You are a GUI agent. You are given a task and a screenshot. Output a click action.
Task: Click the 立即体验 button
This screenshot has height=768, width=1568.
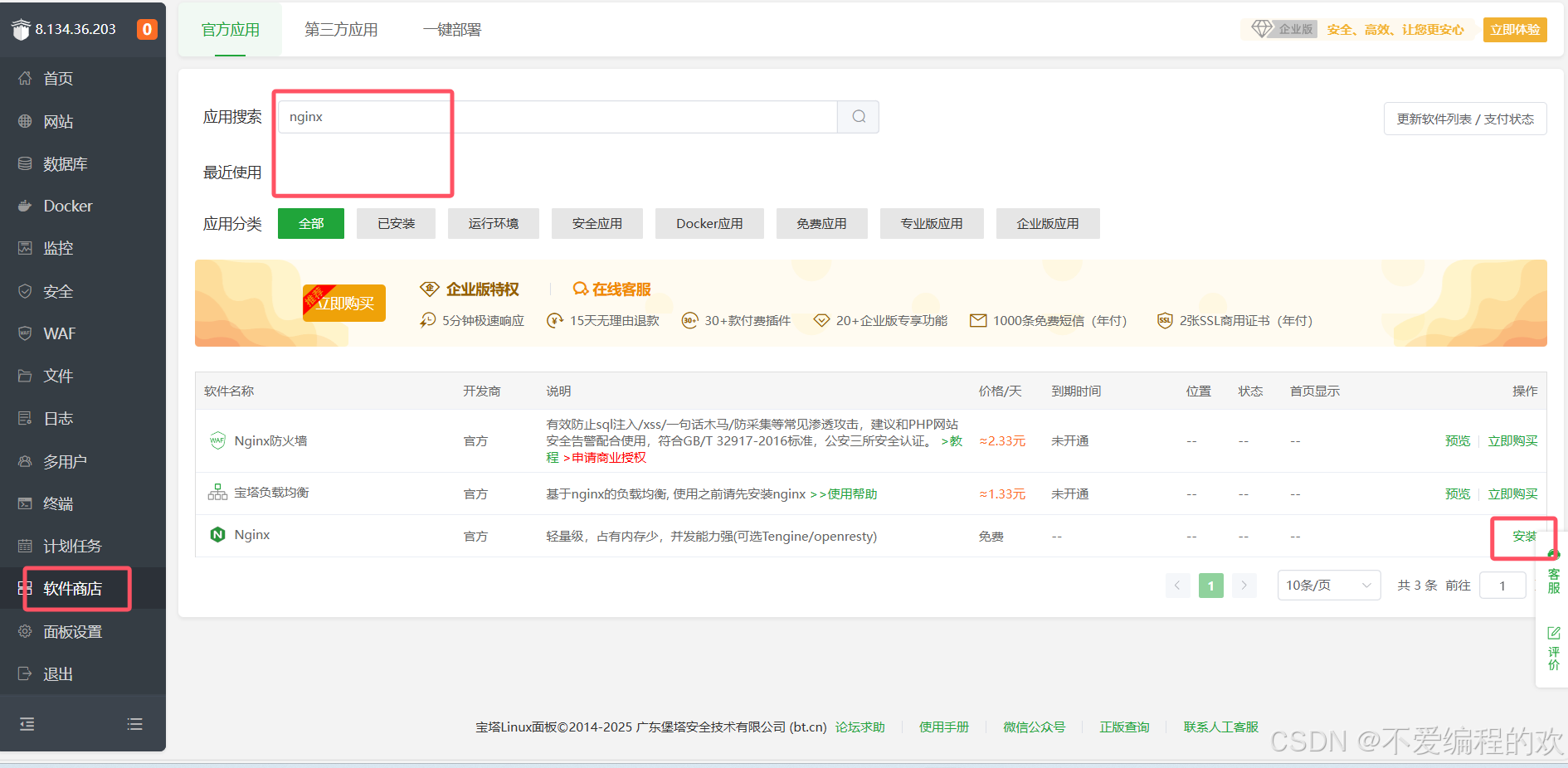1515,30
